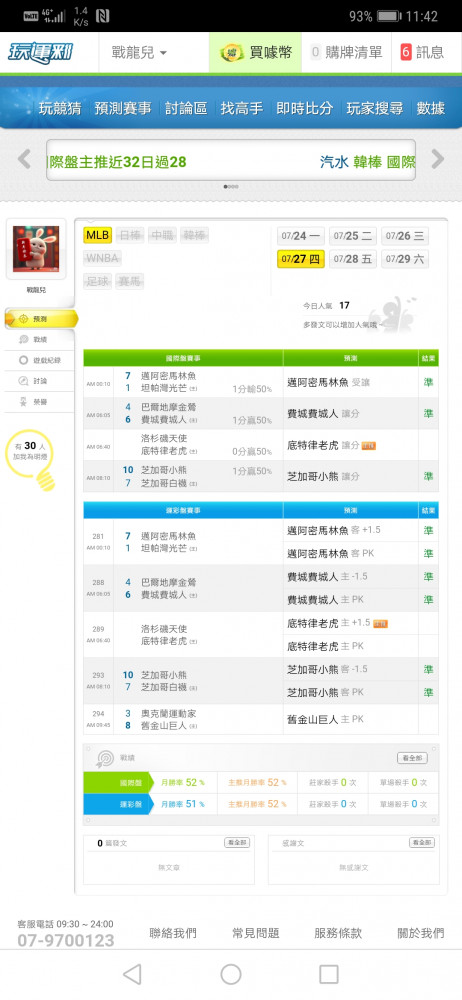The image size is (462, 1000).
Task: Click 看全部 for 感謝文 section
Action: 422,842
